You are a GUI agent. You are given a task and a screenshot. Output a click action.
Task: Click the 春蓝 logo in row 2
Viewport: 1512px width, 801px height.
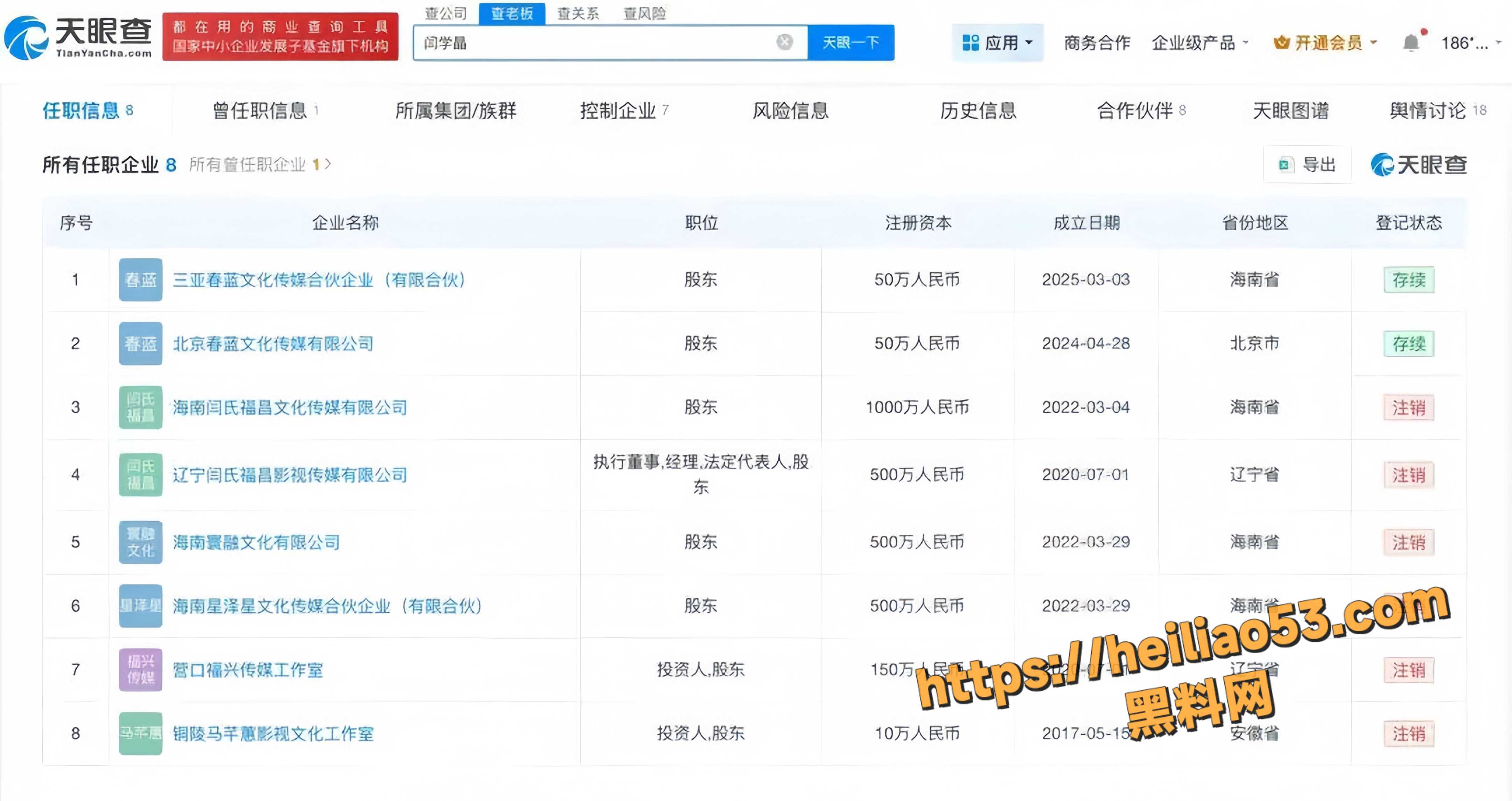click(x=140, y=343)
